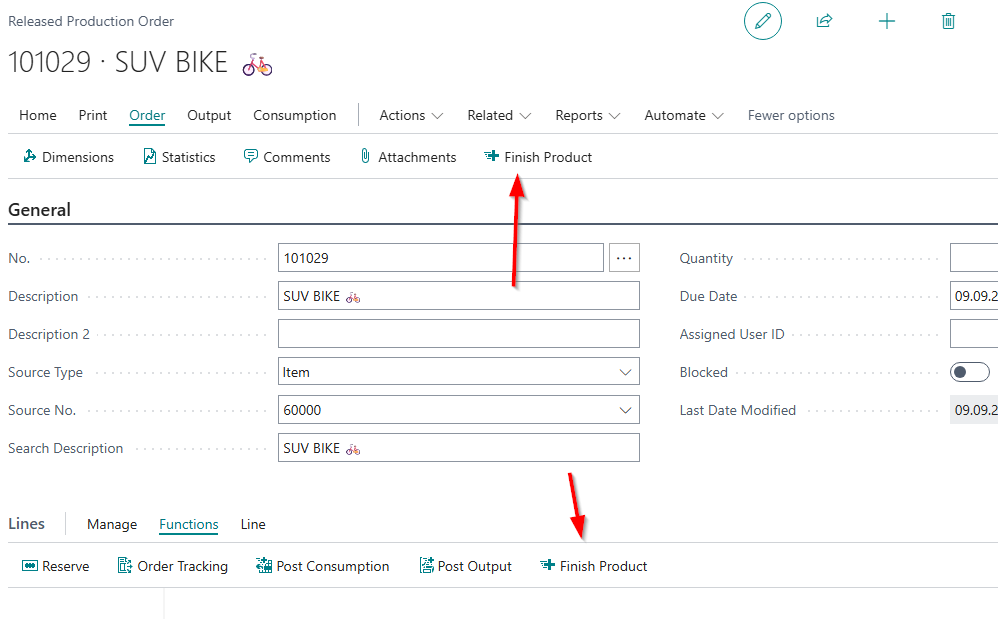Image resolution: width=998 pixels, height=619 pixels.
Task: Click the share icon in header
Action: coord(824,21)
